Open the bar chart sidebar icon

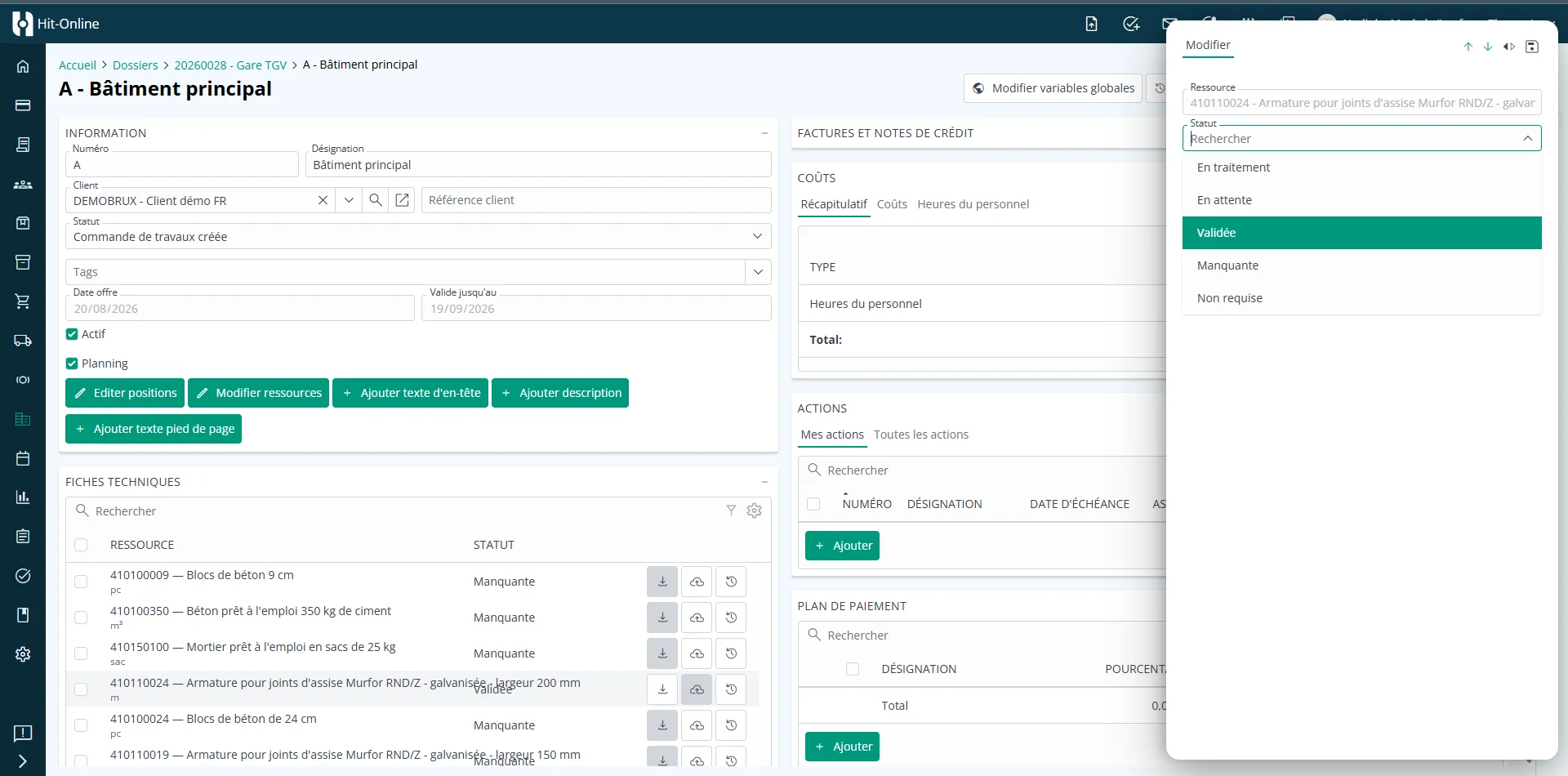[23, 497]
